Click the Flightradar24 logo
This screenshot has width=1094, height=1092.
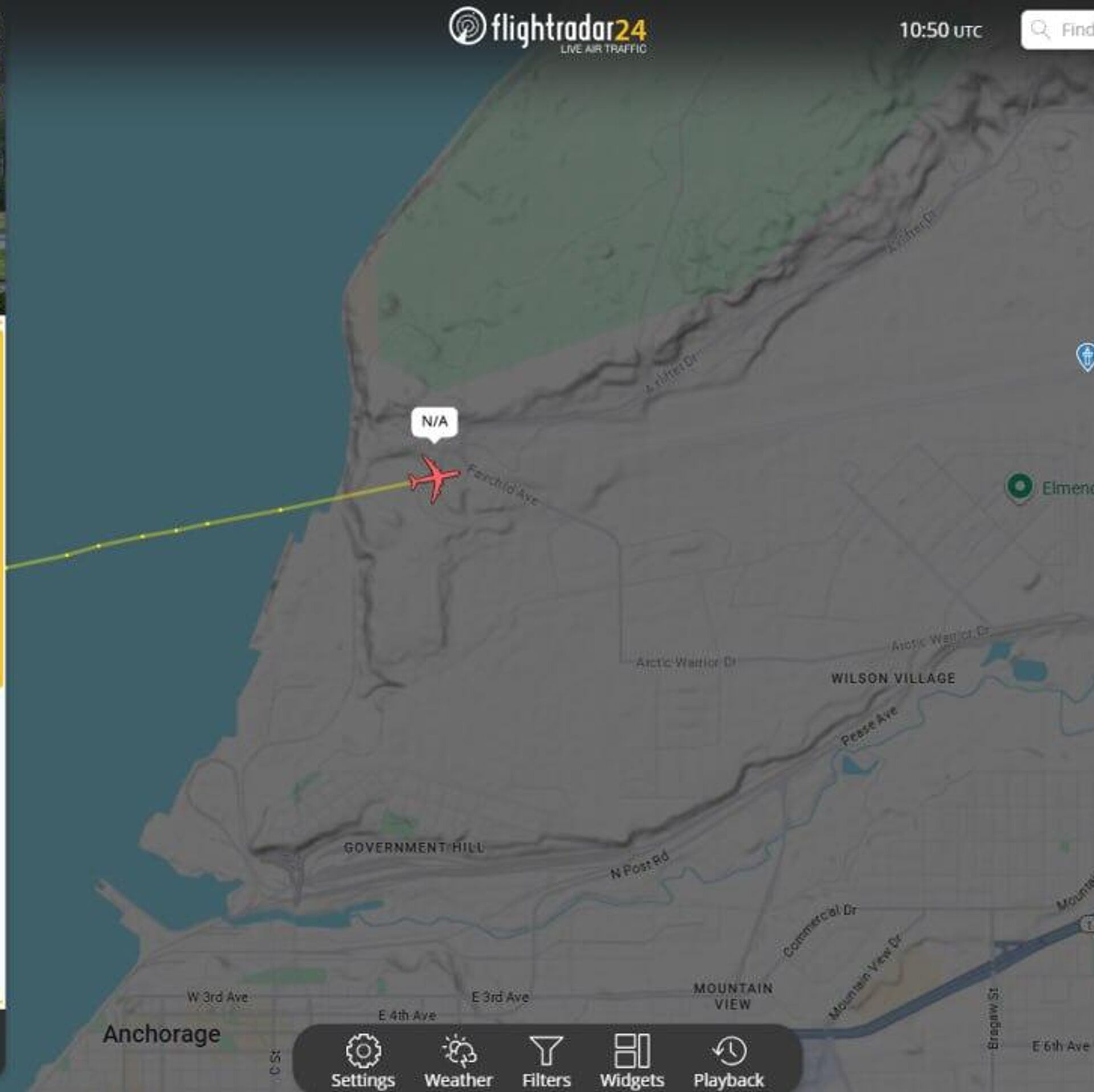pyautogui.click(x=547, y=30)
